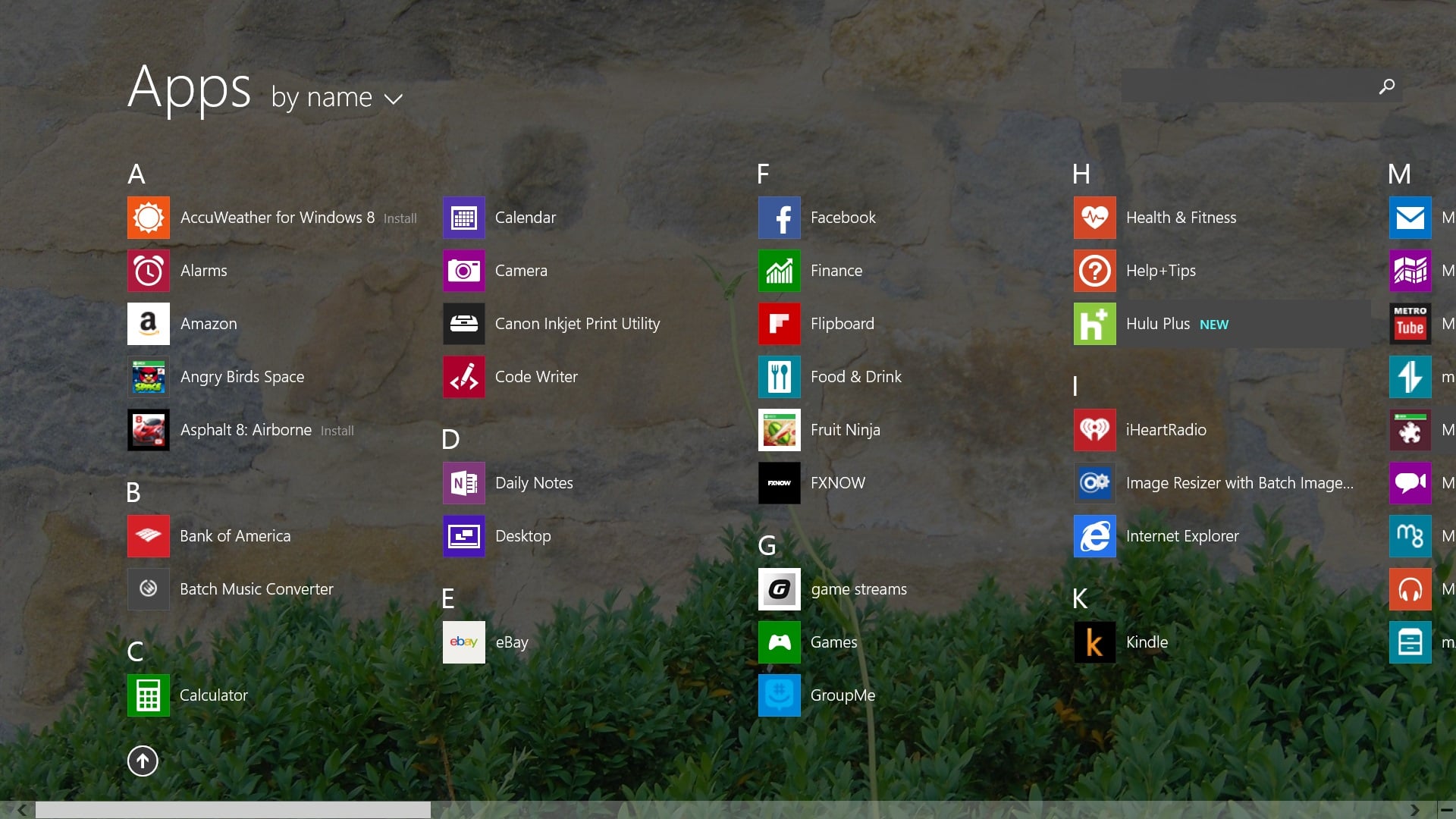The image size is (1456, 819).
Task: Launch the Camera app icon
Action: click(x=464, y=271)
